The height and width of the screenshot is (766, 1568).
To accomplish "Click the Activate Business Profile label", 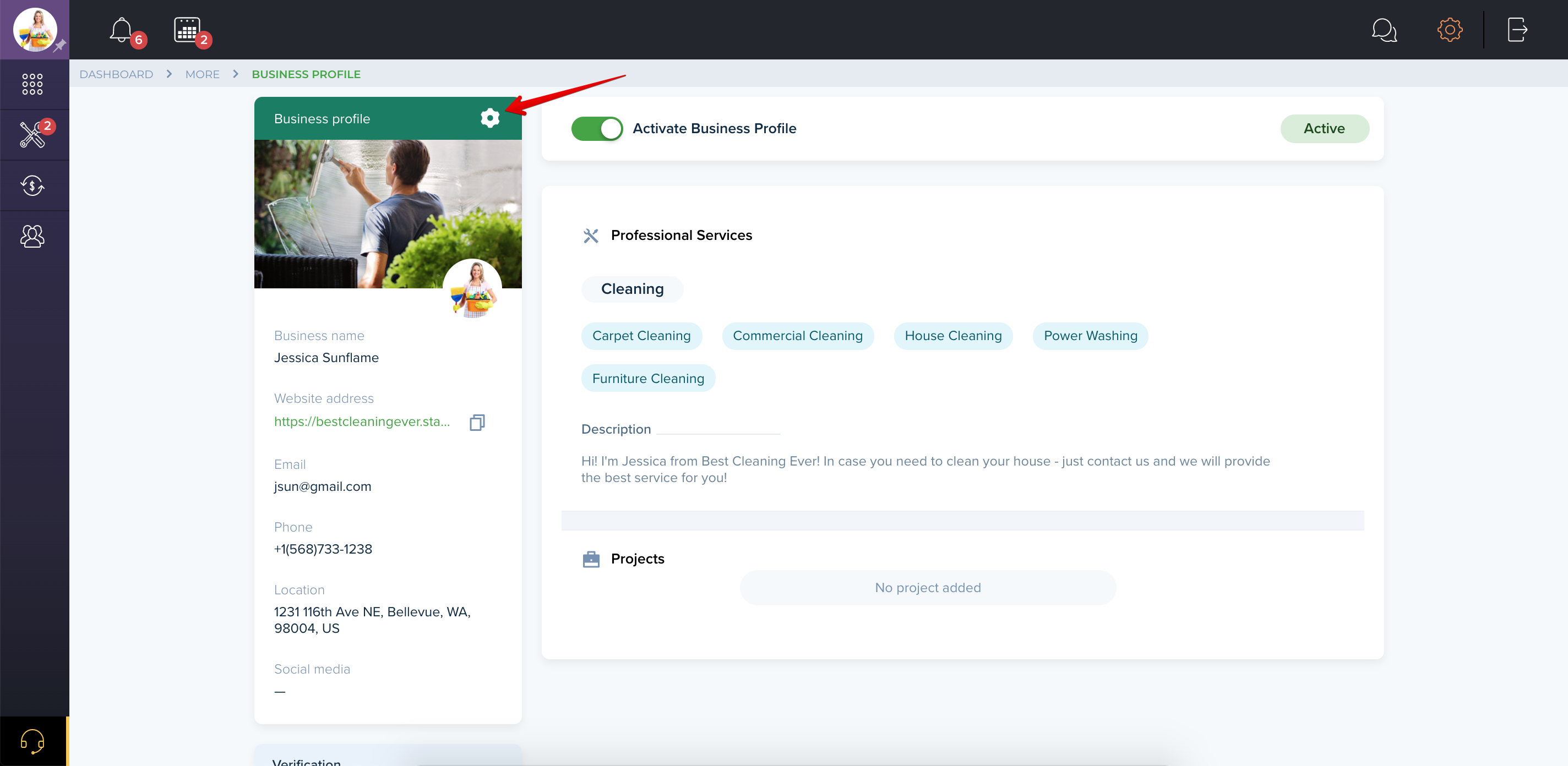I will coord(714,128).
